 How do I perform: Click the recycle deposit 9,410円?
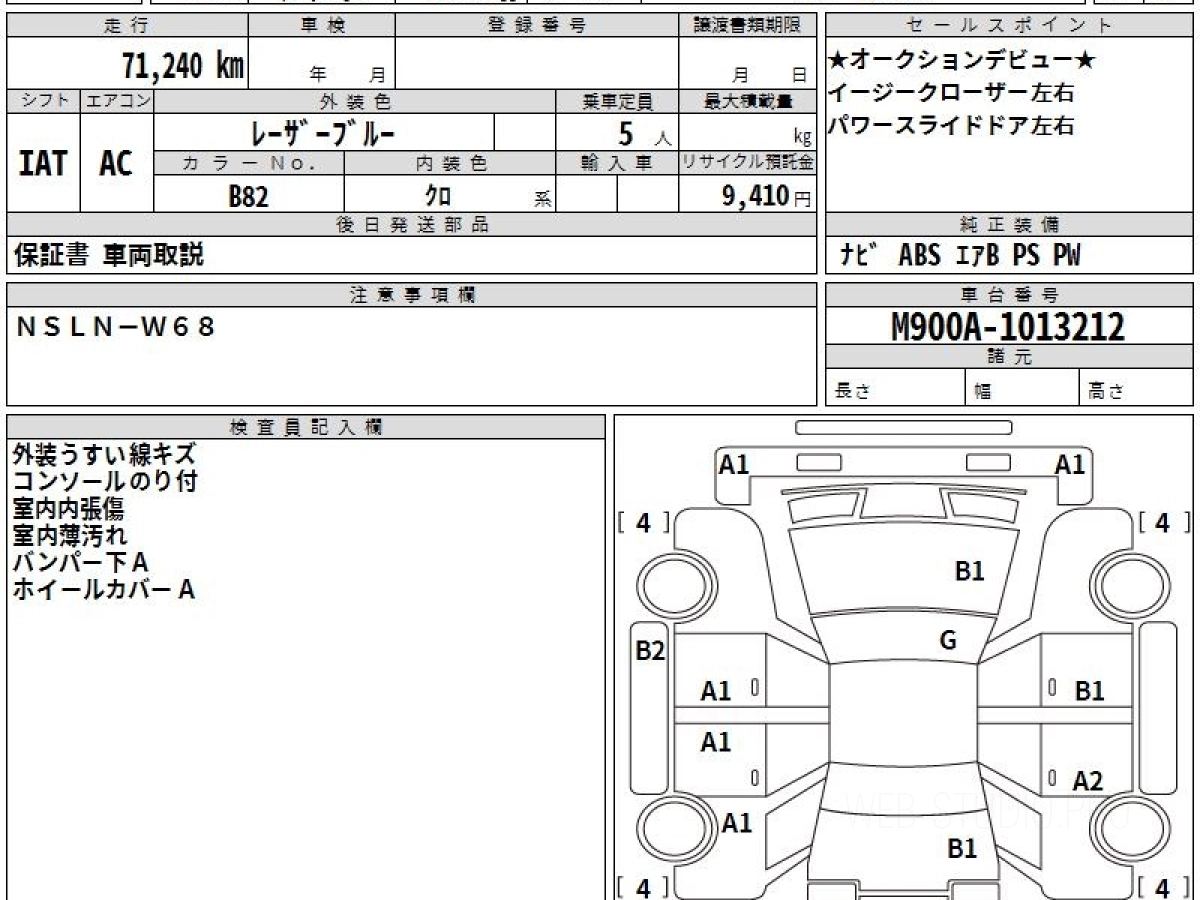point(767,196)
